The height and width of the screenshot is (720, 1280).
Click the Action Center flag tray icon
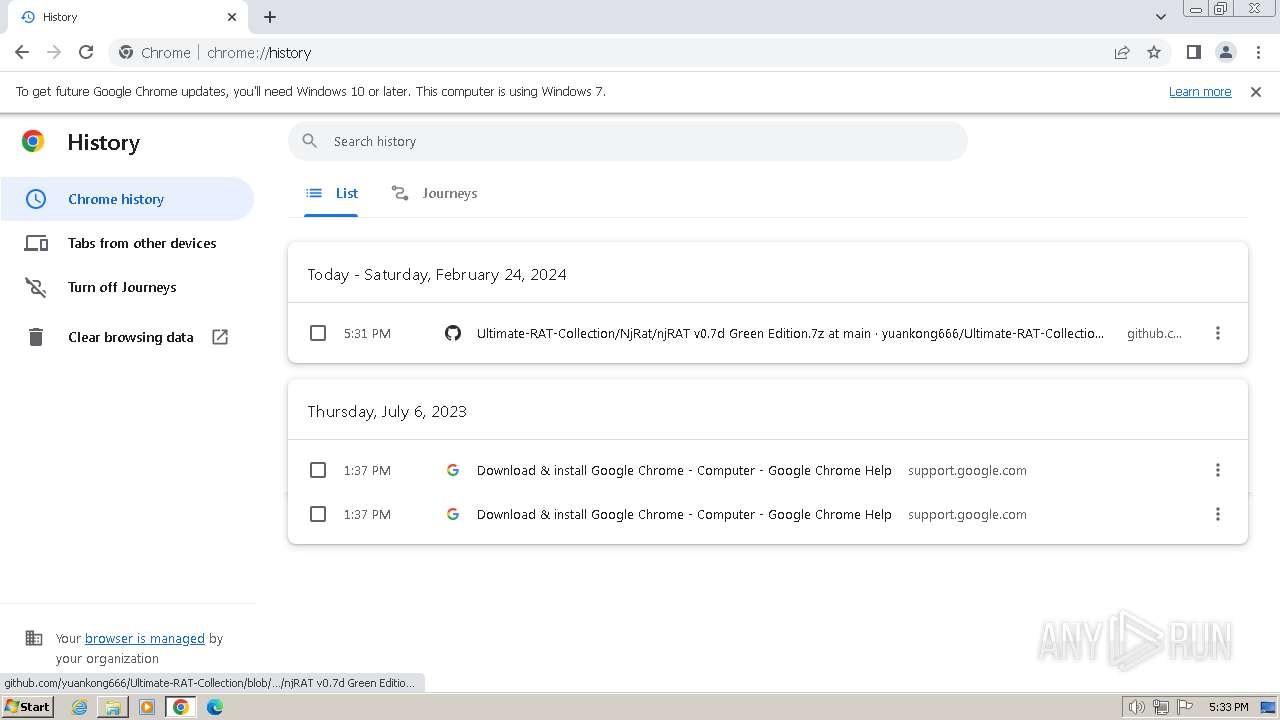1185,707
